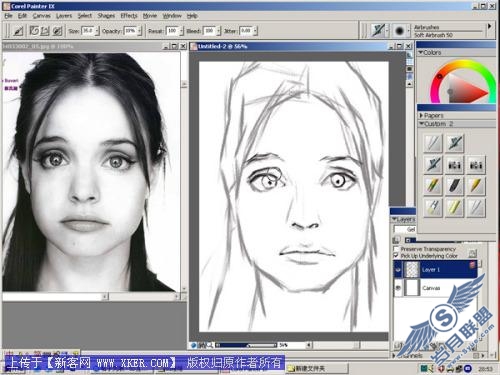Screen dimensions: 500x375
Task: Collapse the Layers panel
Action: (394, 219)
